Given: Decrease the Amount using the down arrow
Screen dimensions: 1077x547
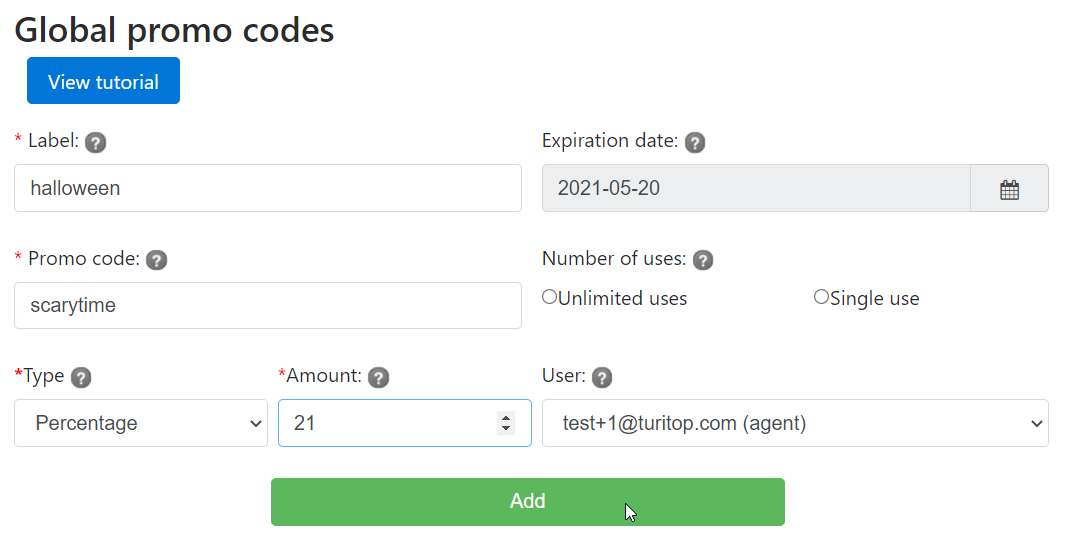Looking at the screenshot, I should [506, 429].
